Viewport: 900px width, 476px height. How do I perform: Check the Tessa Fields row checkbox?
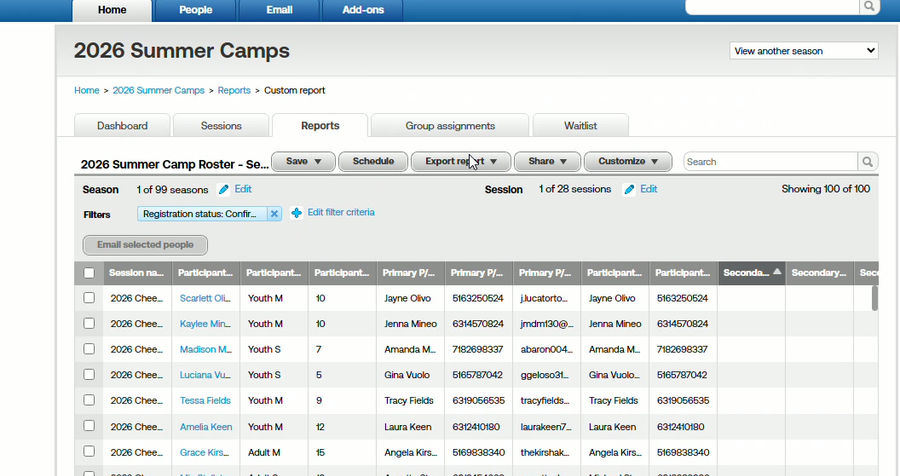[x=89, y=400]
